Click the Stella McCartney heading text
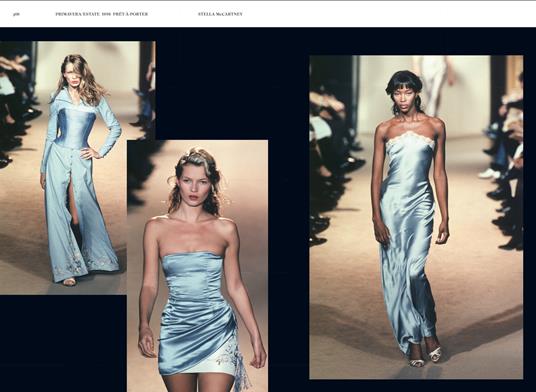Screen dimensions: 536x392 click(220, 14)
